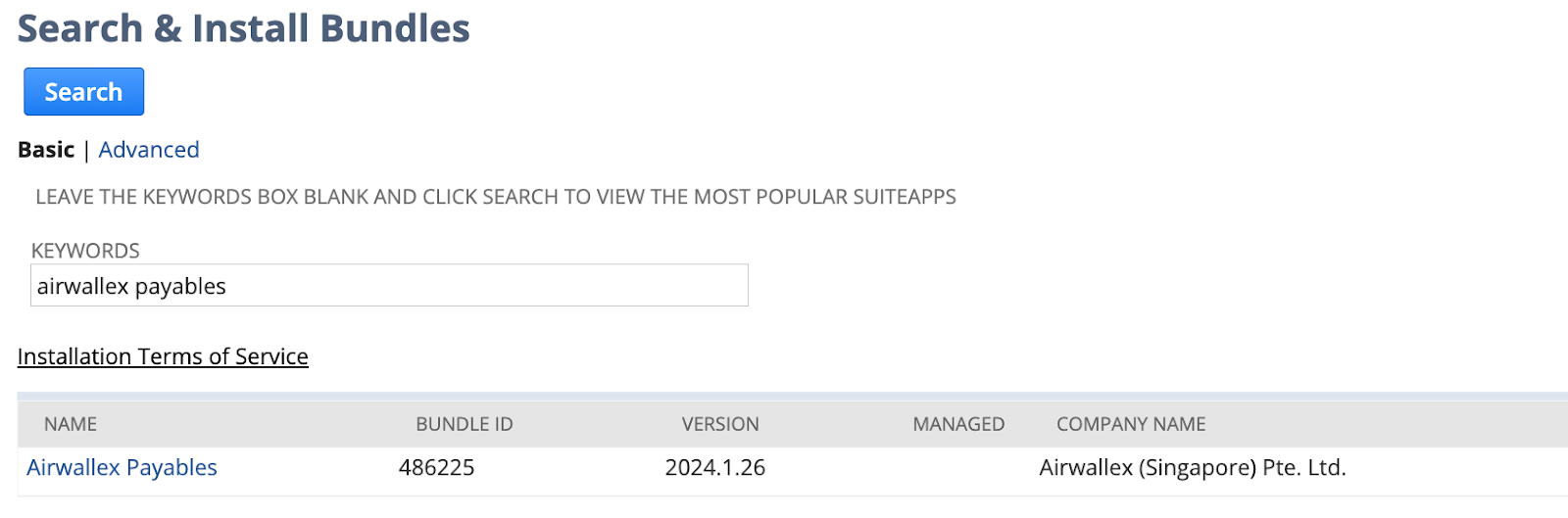The width and height of the screenshot is (1568, 518).
Task: Click the separator between Basic and Advanced
Action: pyautogui.click(x=86, y=150)
